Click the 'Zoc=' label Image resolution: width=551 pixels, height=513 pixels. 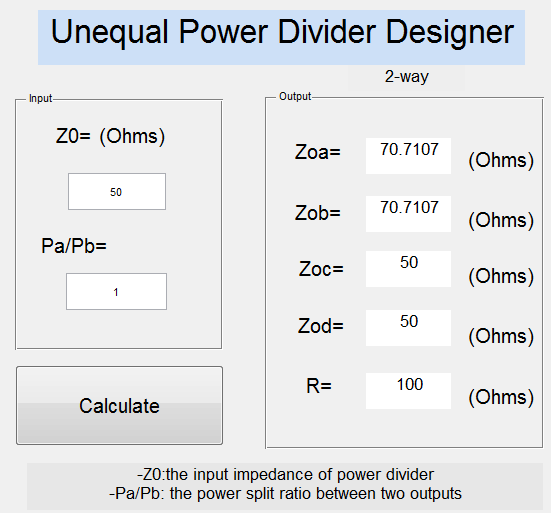(x=321, y=269)
